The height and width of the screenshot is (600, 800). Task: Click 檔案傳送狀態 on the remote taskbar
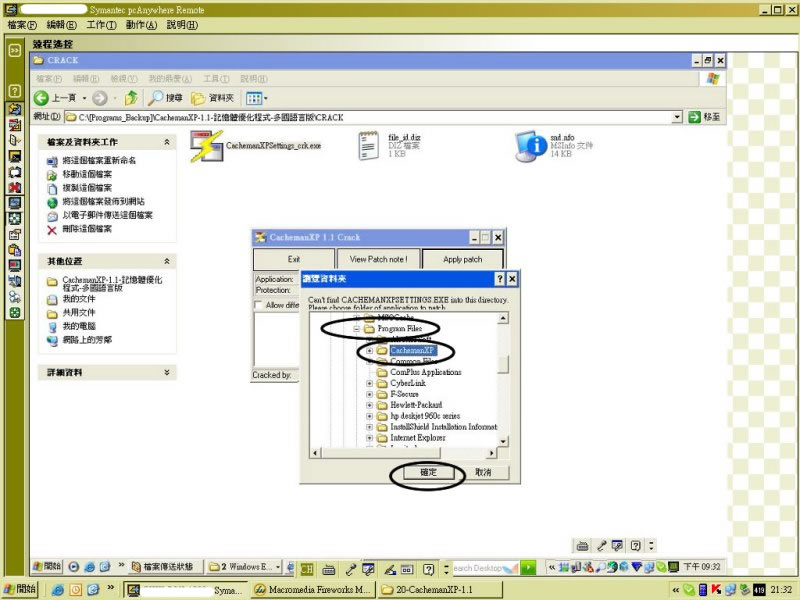(x=166, y=567)
